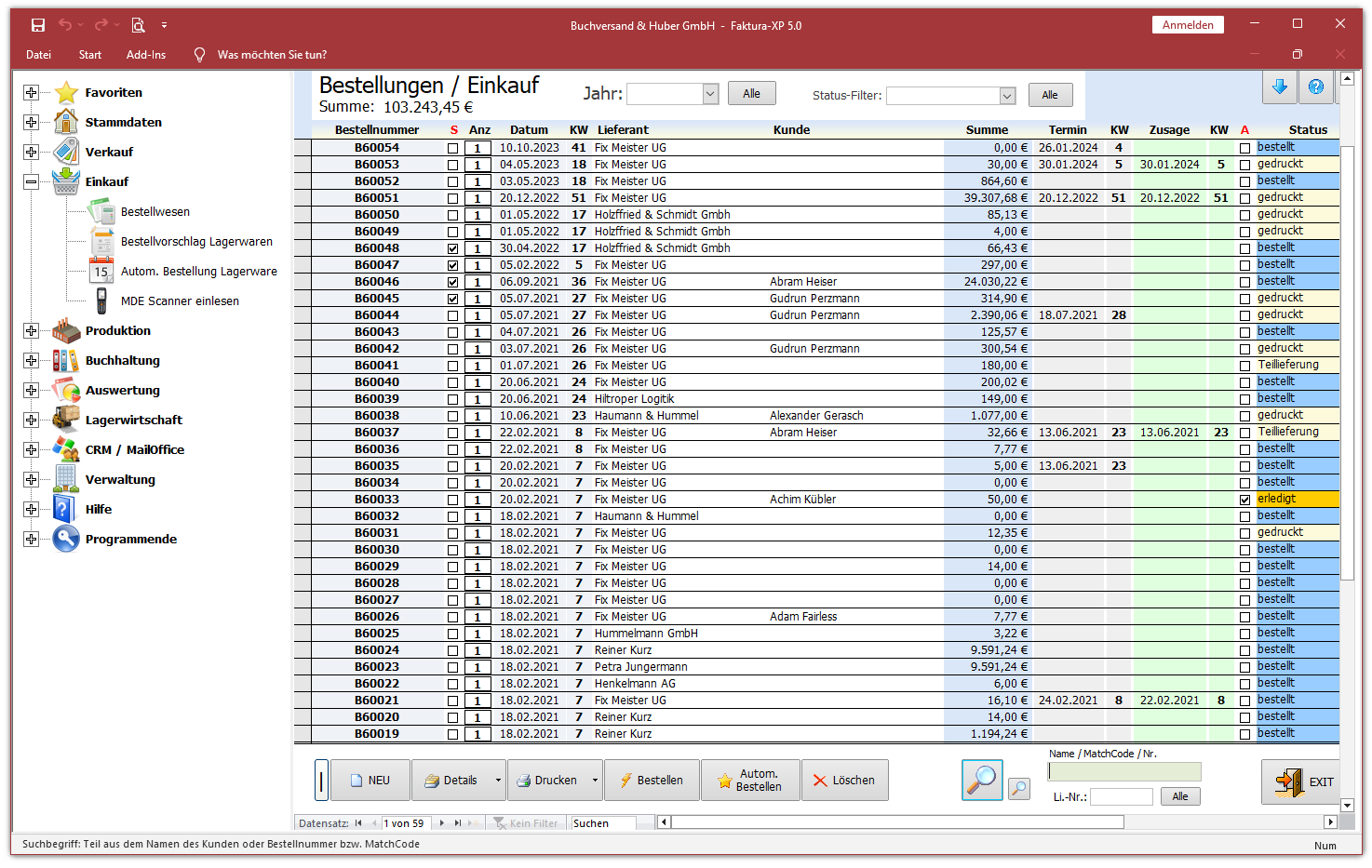Click the Name / MatchCode input field

click(1124, 771)
